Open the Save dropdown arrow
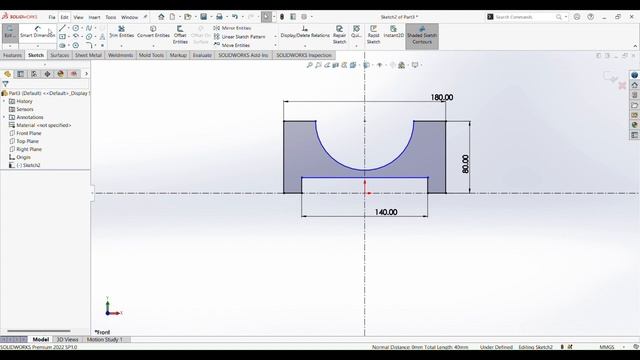The height and width of the screenshot is (360, 640). click(x=211, y=17)
